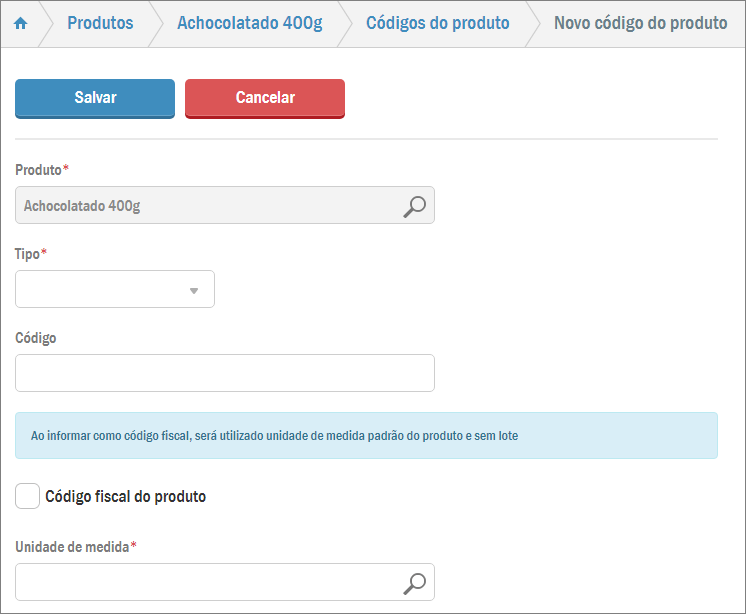Click inside the Unidade de medida field

(x=205, y=582)
